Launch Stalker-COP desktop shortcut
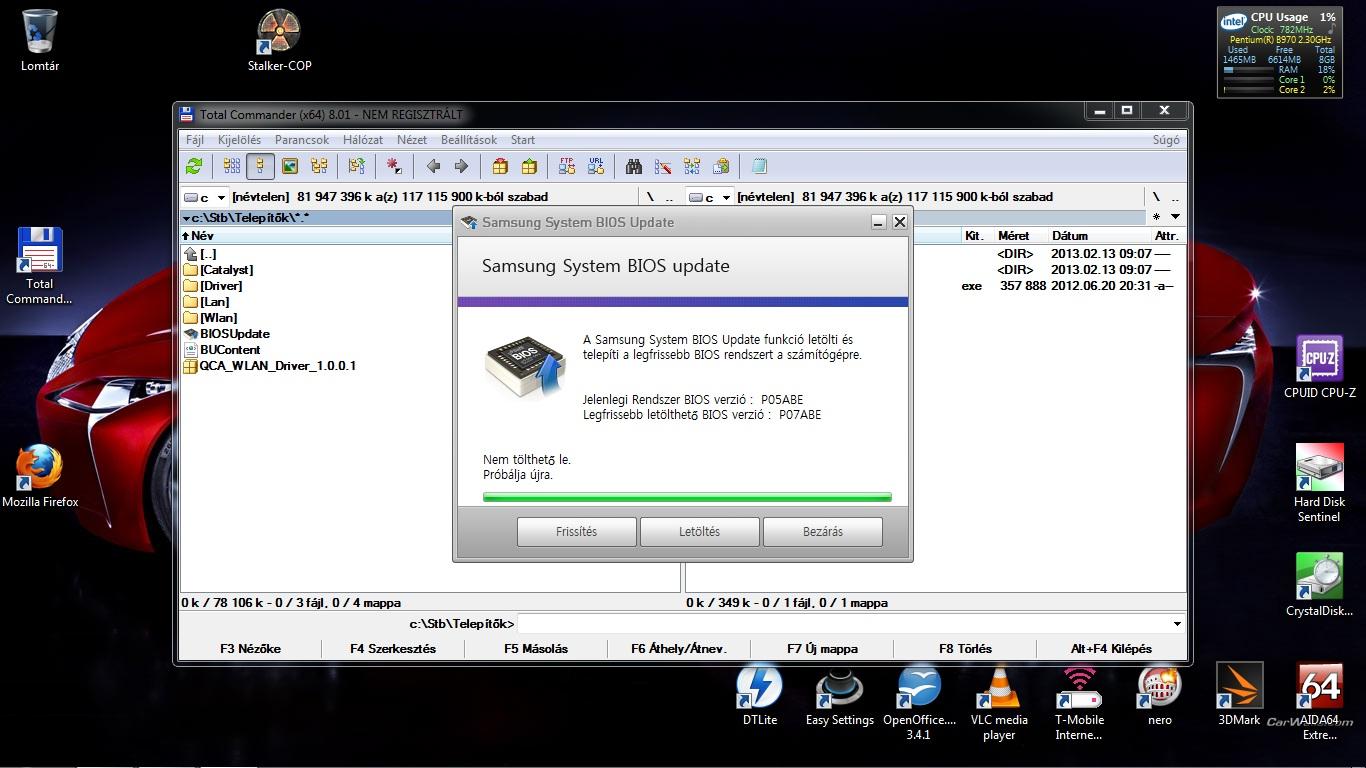The height and width of the screenshot is (768, 1366). tap(280, 40)
